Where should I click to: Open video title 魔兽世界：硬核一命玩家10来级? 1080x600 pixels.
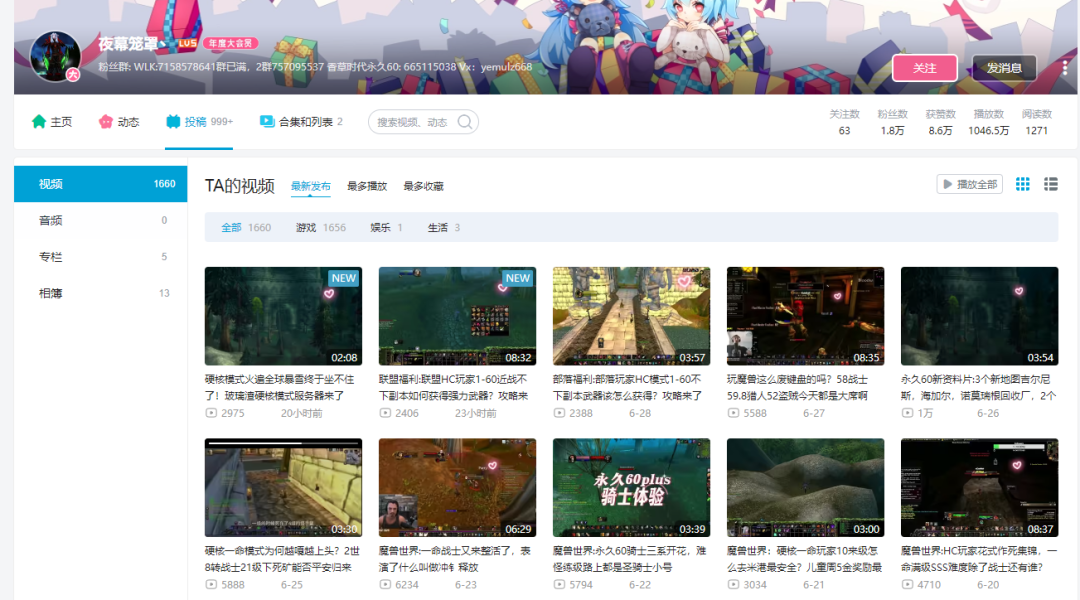804,559
